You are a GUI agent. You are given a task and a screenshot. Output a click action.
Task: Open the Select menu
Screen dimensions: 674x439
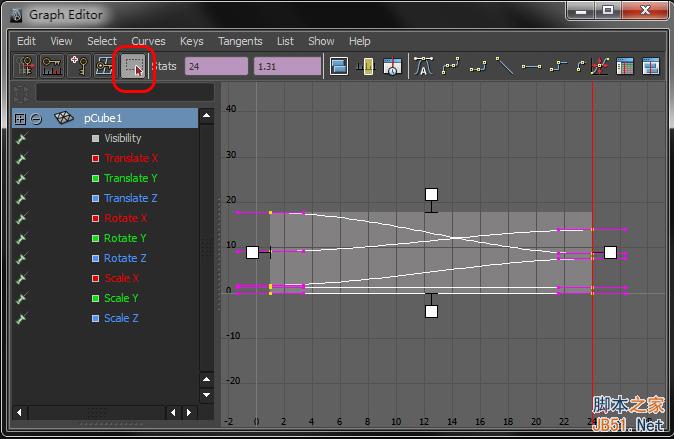102,41
